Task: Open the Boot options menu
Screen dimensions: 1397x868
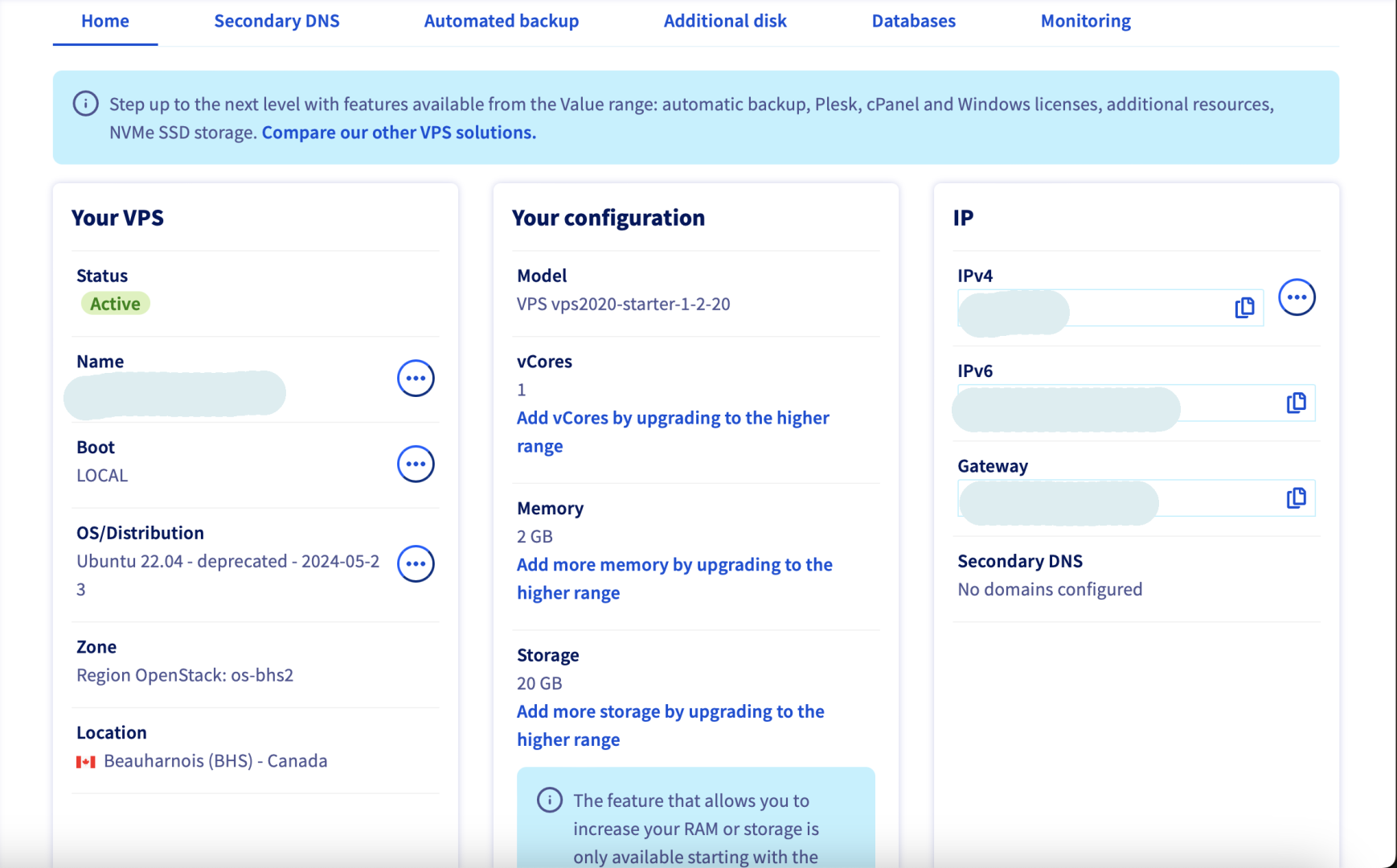Action: (x=416, y=464)
